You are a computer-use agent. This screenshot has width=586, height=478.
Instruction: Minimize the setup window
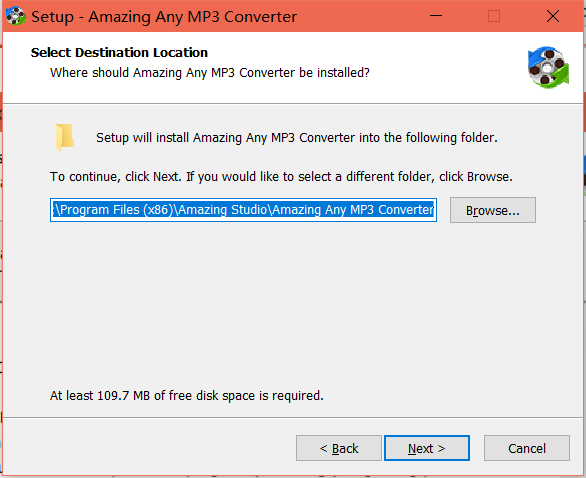pyautogui.click(x=436, y=16)
